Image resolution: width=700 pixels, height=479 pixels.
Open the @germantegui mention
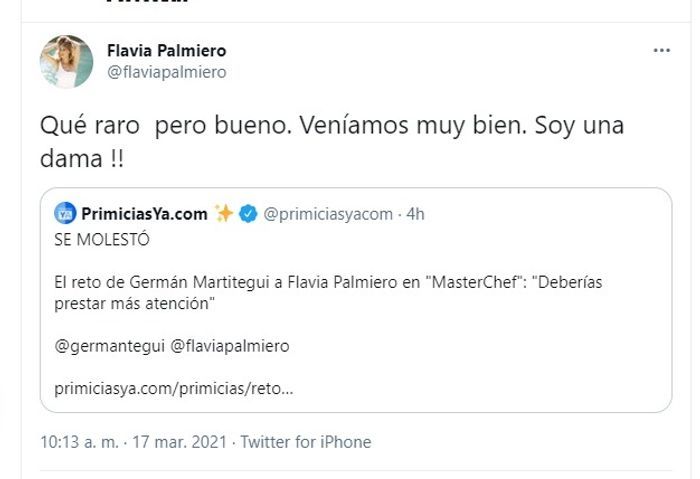pos(108,345)
